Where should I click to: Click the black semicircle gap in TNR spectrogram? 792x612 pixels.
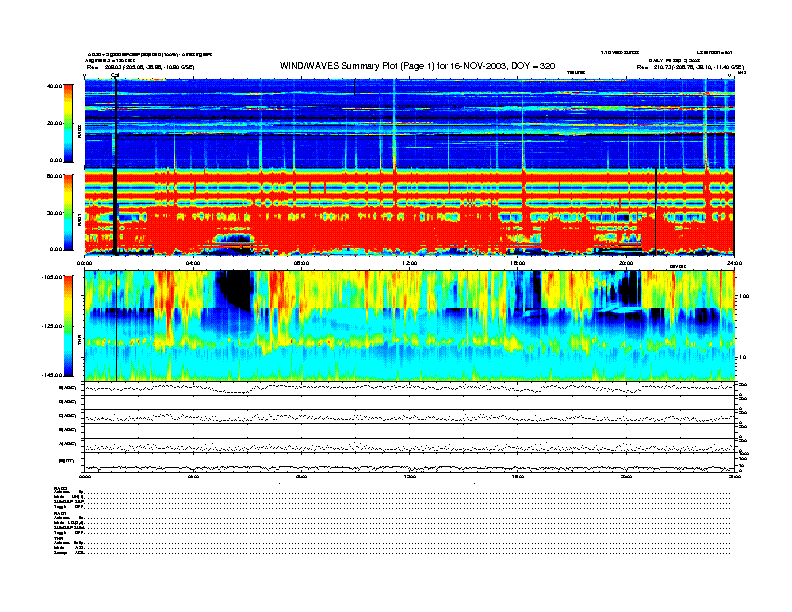coord(235,287)
